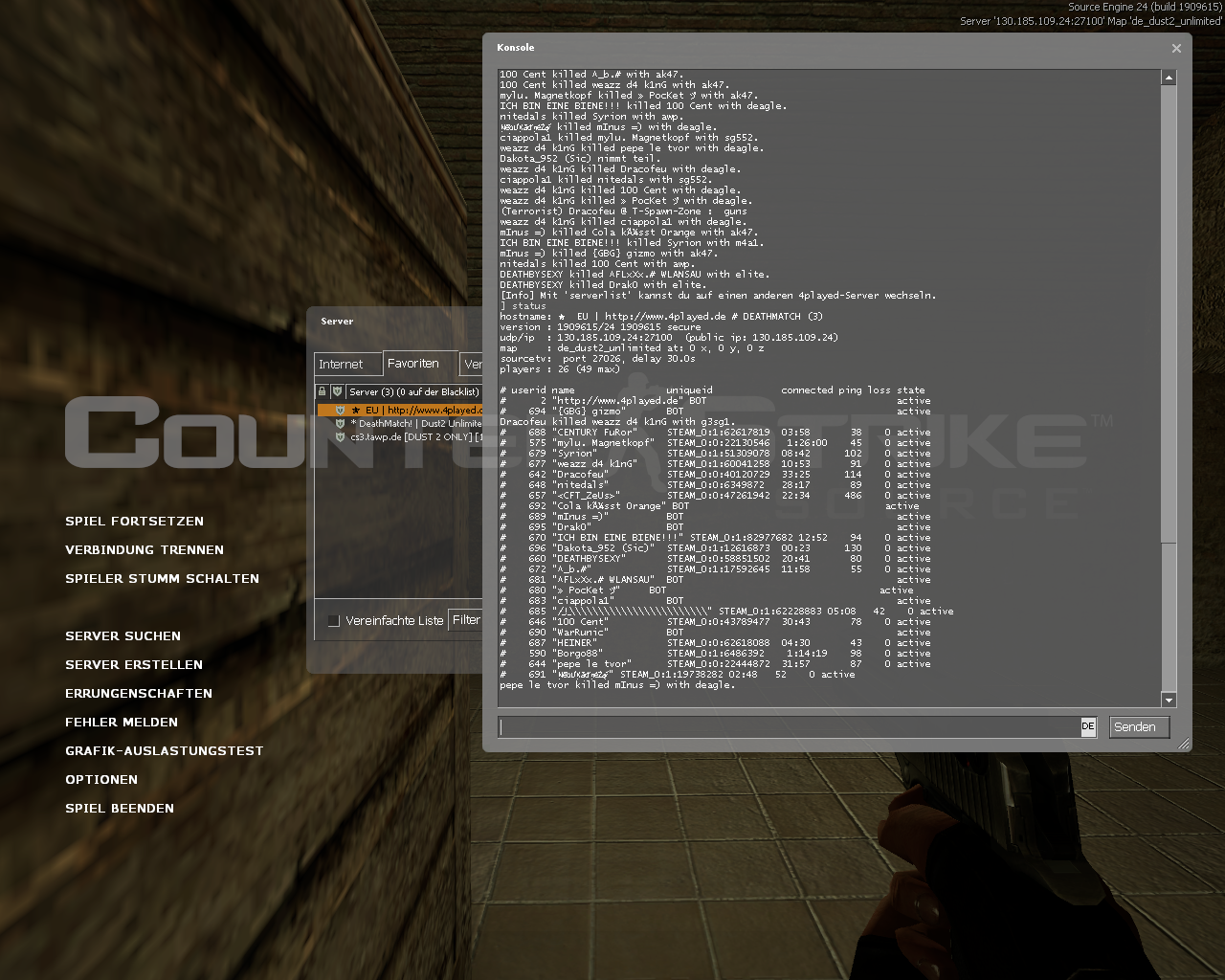Click the Dracofeu player status row
1225x980 pixels.
click(x=715, y=475)
